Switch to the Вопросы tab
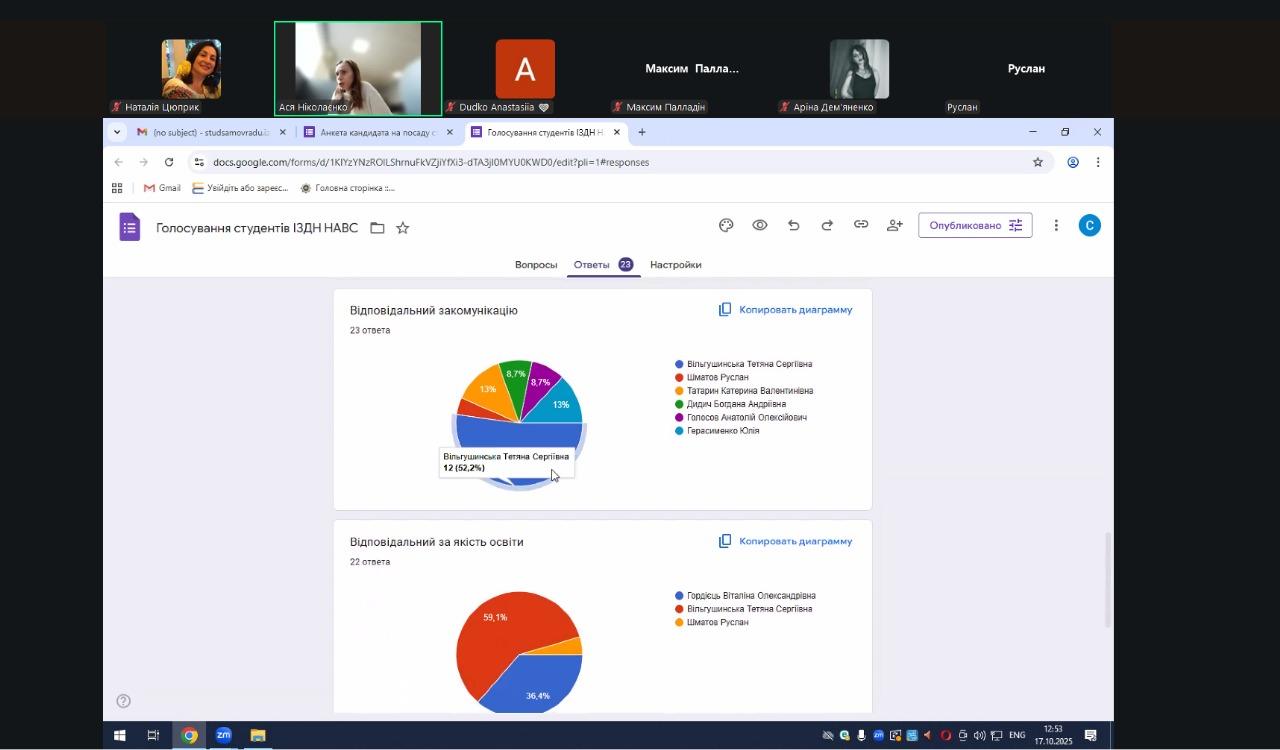 click(x=536, y=265)
